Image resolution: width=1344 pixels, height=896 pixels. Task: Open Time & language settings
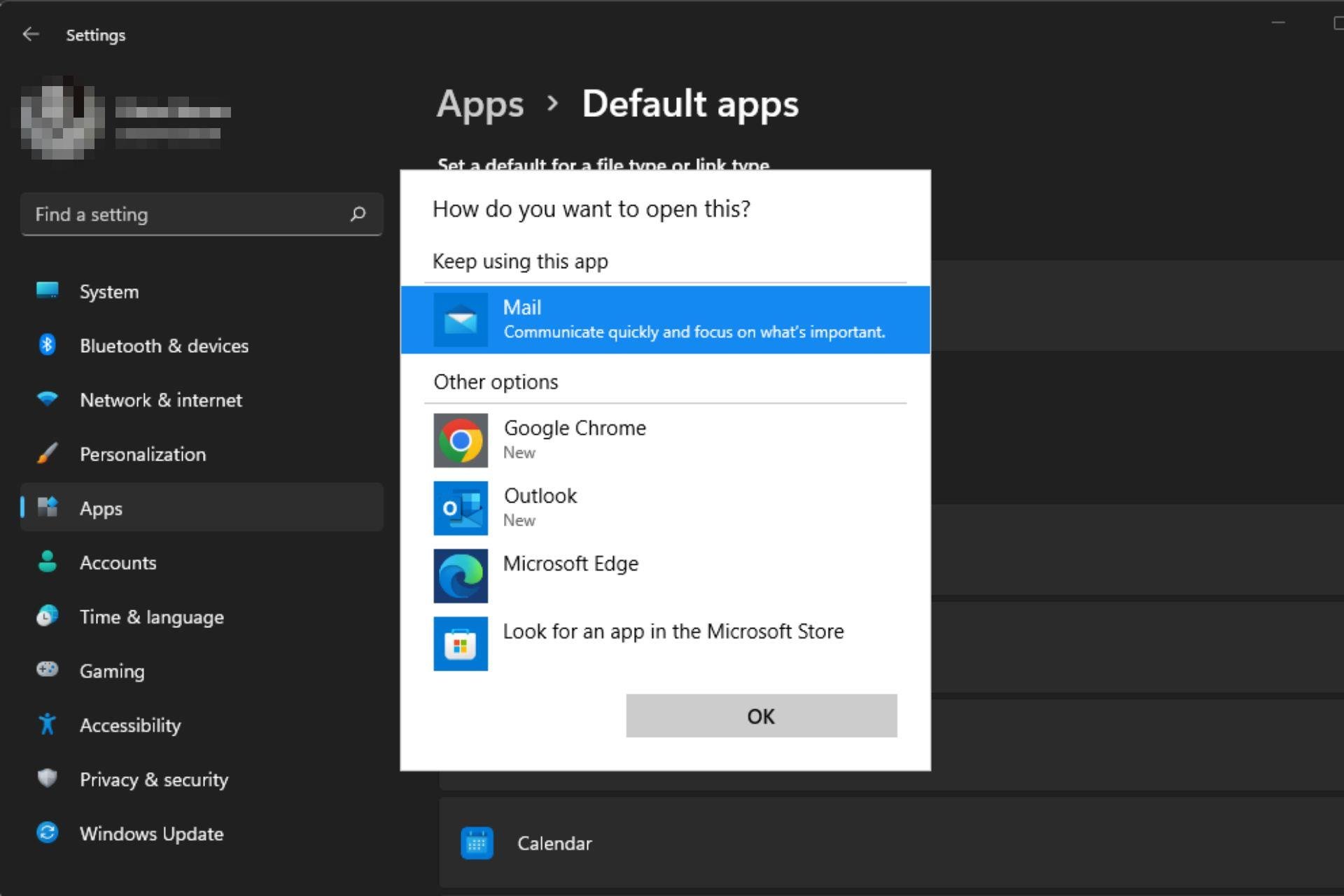pyautogui.click(x=202, y=616)
